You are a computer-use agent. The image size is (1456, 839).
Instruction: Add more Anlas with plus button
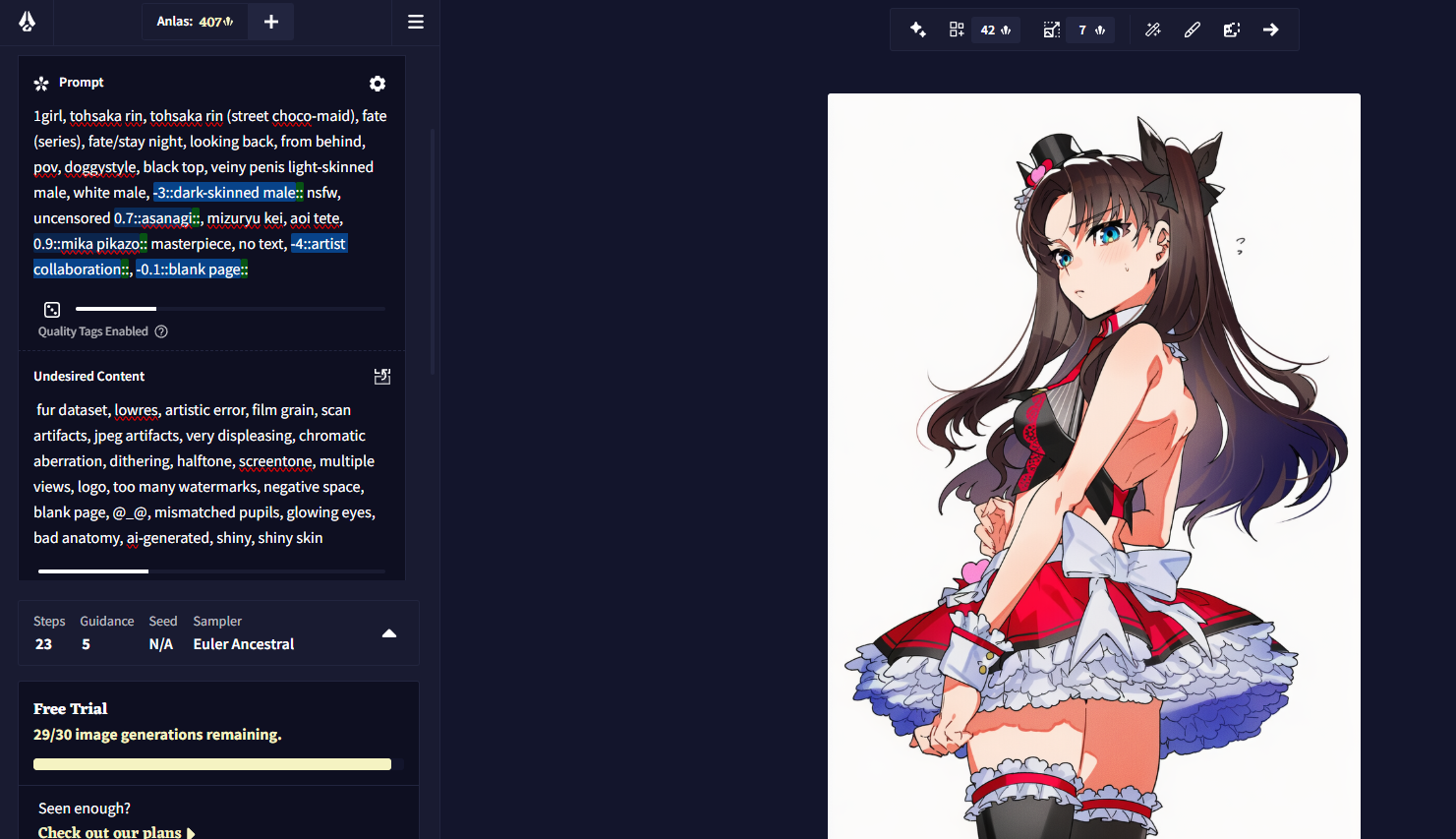pos(271,22)
